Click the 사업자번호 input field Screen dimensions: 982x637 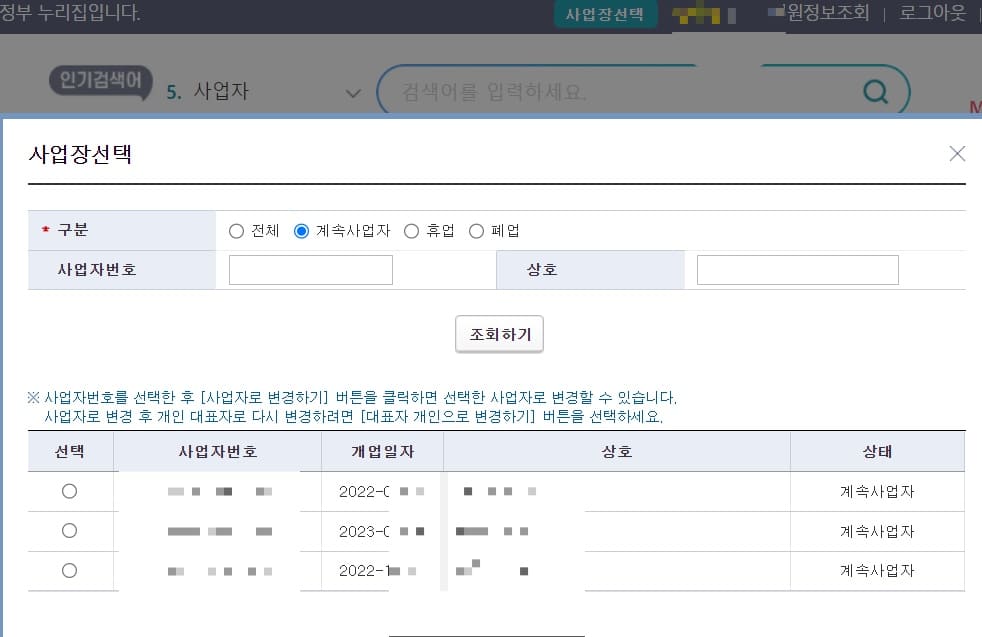point(310,269)
